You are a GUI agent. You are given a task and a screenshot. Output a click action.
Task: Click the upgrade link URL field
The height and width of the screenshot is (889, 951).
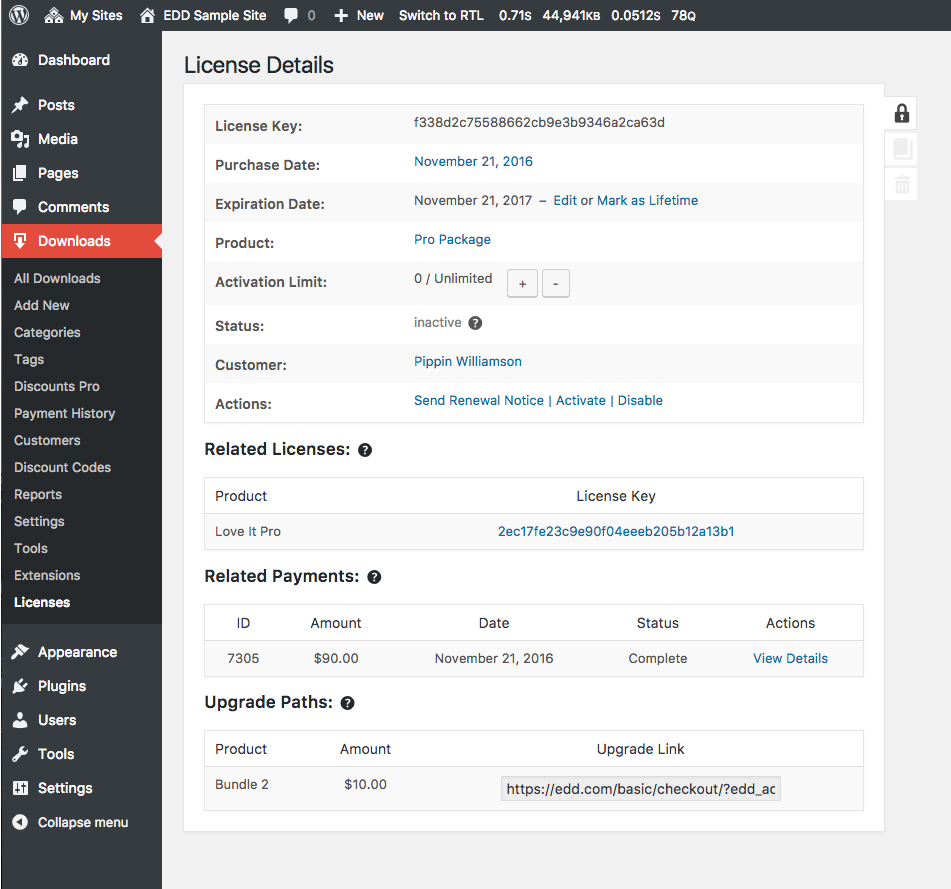640,789
